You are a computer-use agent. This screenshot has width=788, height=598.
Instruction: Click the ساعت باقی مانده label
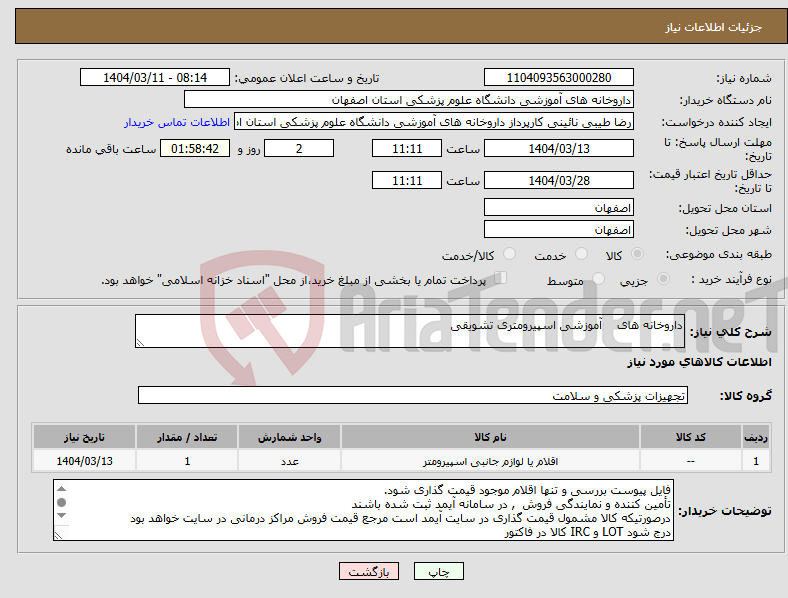(111, 149)
